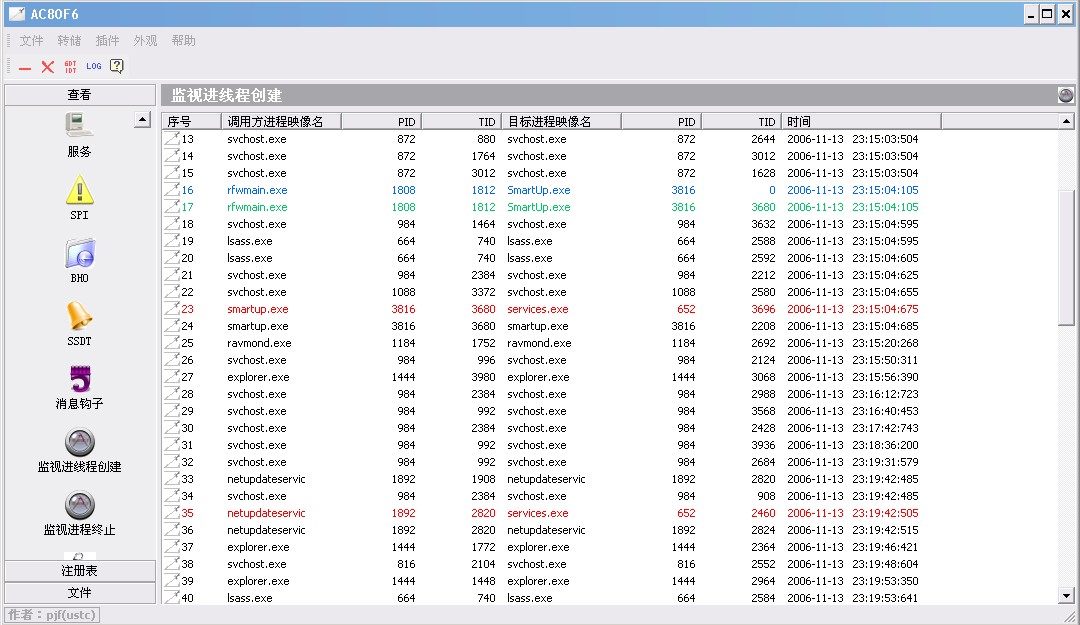
Task: Click the list scrollbar down arrow
Action: coord(1066,596)
